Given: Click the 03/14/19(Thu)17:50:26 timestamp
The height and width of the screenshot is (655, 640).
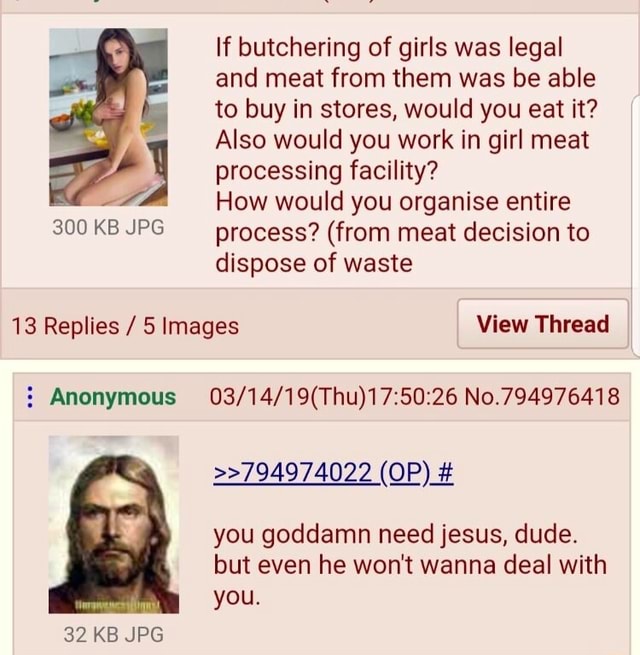Looking at the screenshot, I should tap(333, 396).
